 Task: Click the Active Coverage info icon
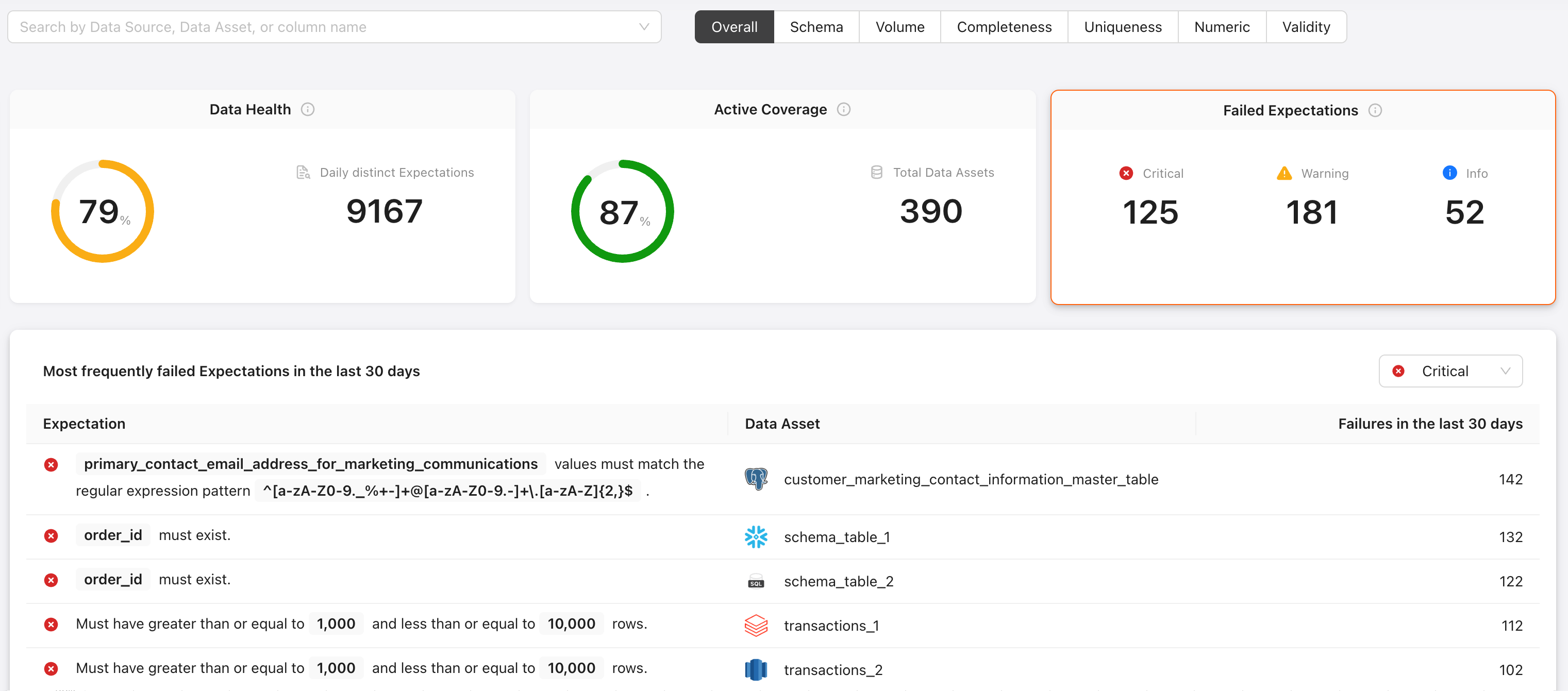tap(843, 109)
